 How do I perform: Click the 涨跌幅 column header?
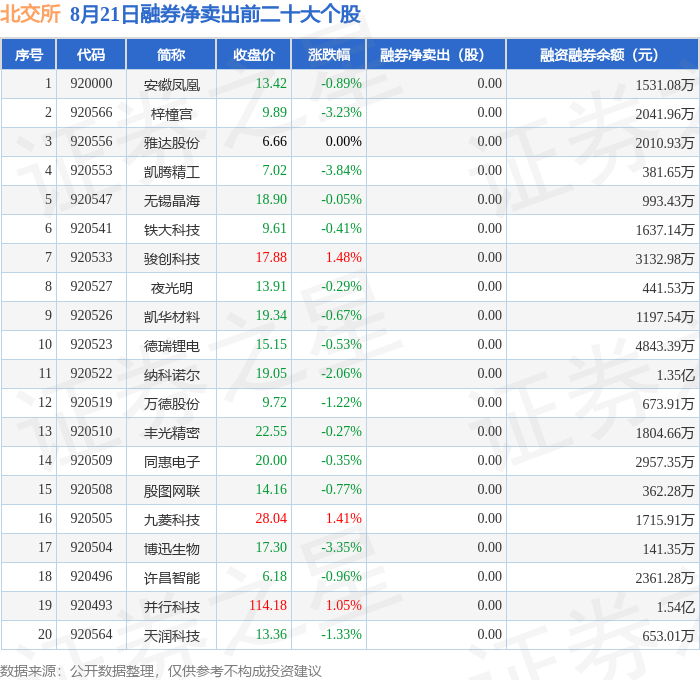pos(329,54)
